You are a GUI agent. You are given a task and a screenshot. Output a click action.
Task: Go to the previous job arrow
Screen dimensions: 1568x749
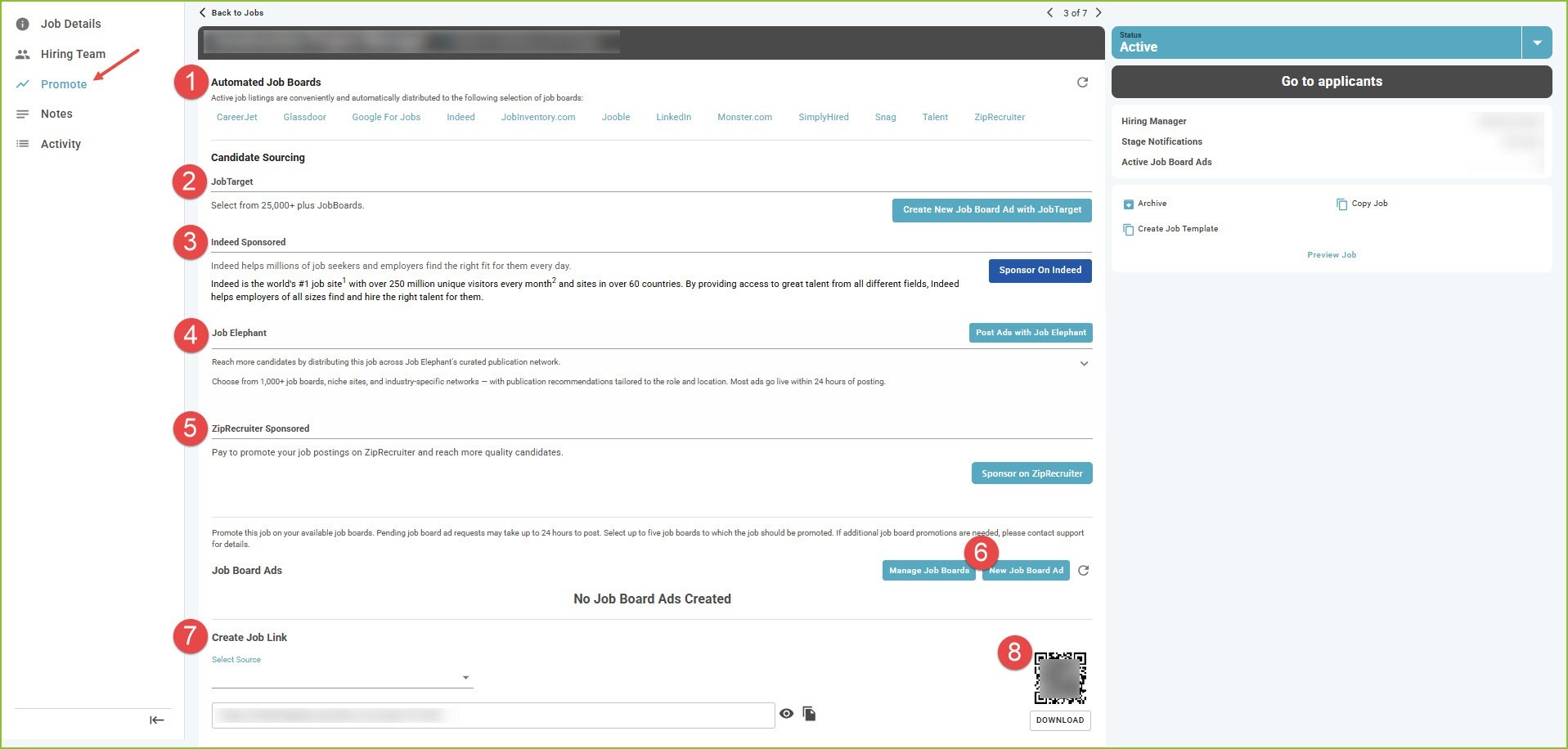(1049, 12)
